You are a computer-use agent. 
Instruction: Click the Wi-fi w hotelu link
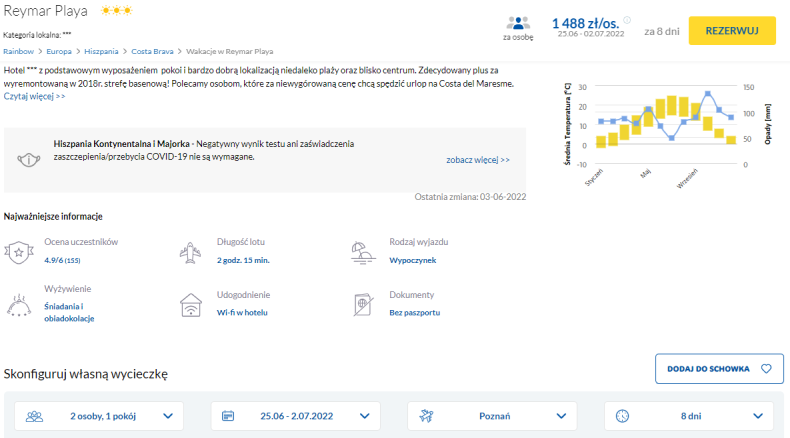pyautogui.click(x=242, y=312)
